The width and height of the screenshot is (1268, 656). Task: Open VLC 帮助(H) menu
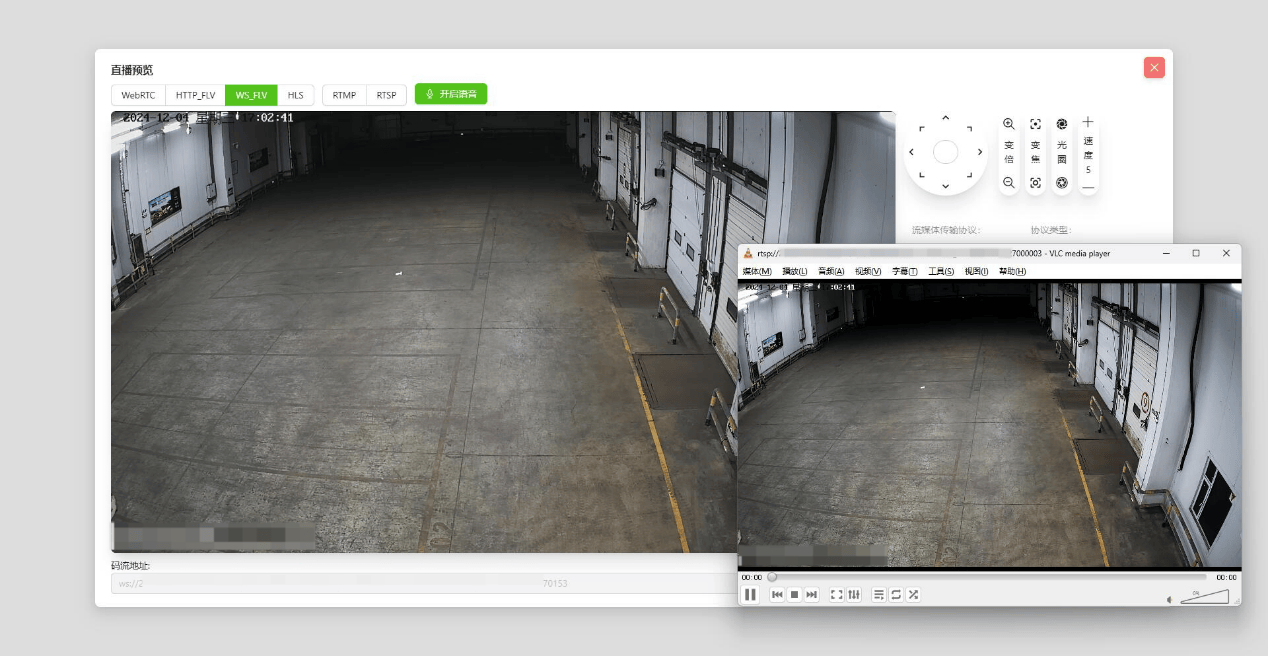pos(1012,271)
